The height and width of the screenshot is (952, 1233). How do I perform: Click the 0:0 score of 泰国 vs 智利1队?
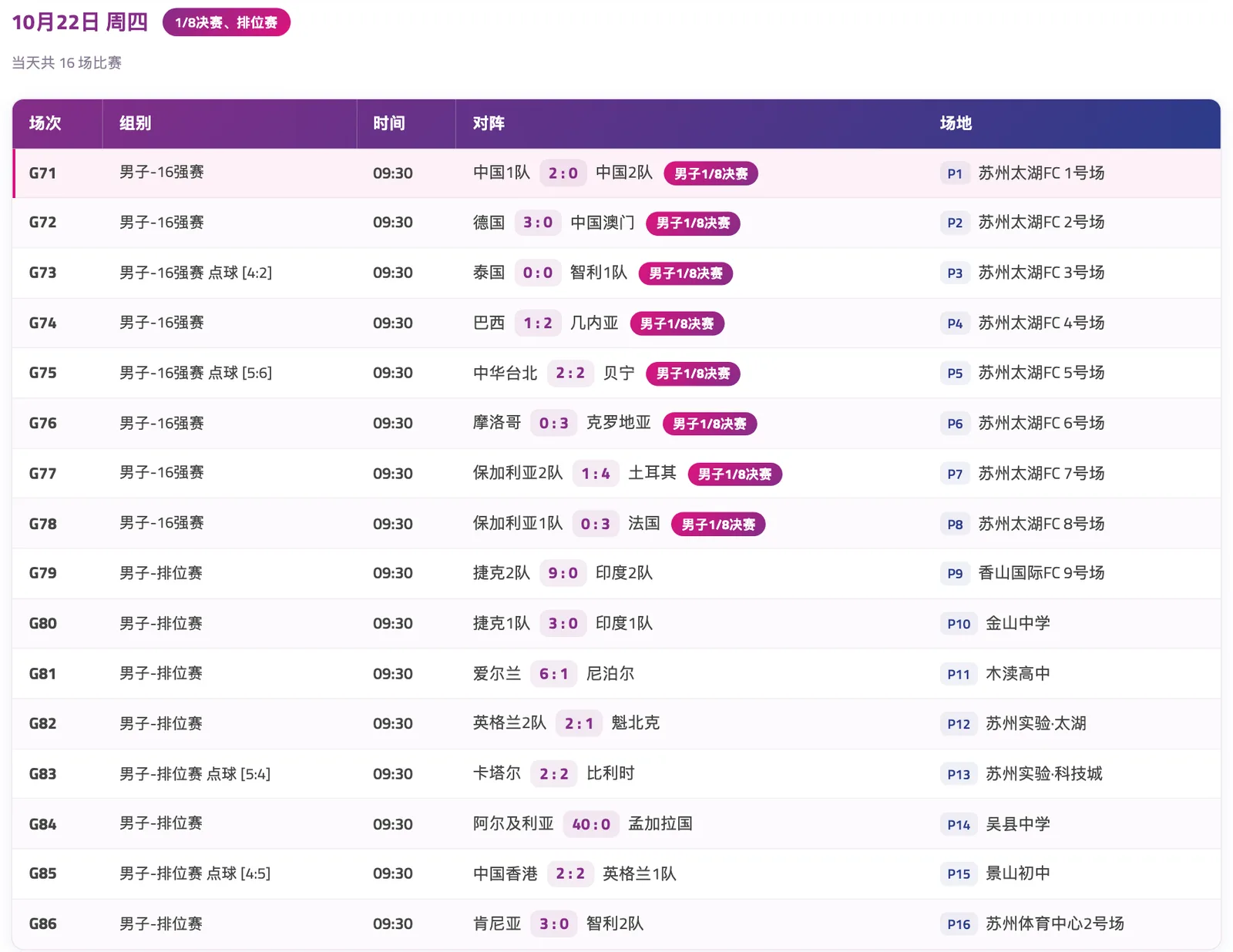point(538,273)
